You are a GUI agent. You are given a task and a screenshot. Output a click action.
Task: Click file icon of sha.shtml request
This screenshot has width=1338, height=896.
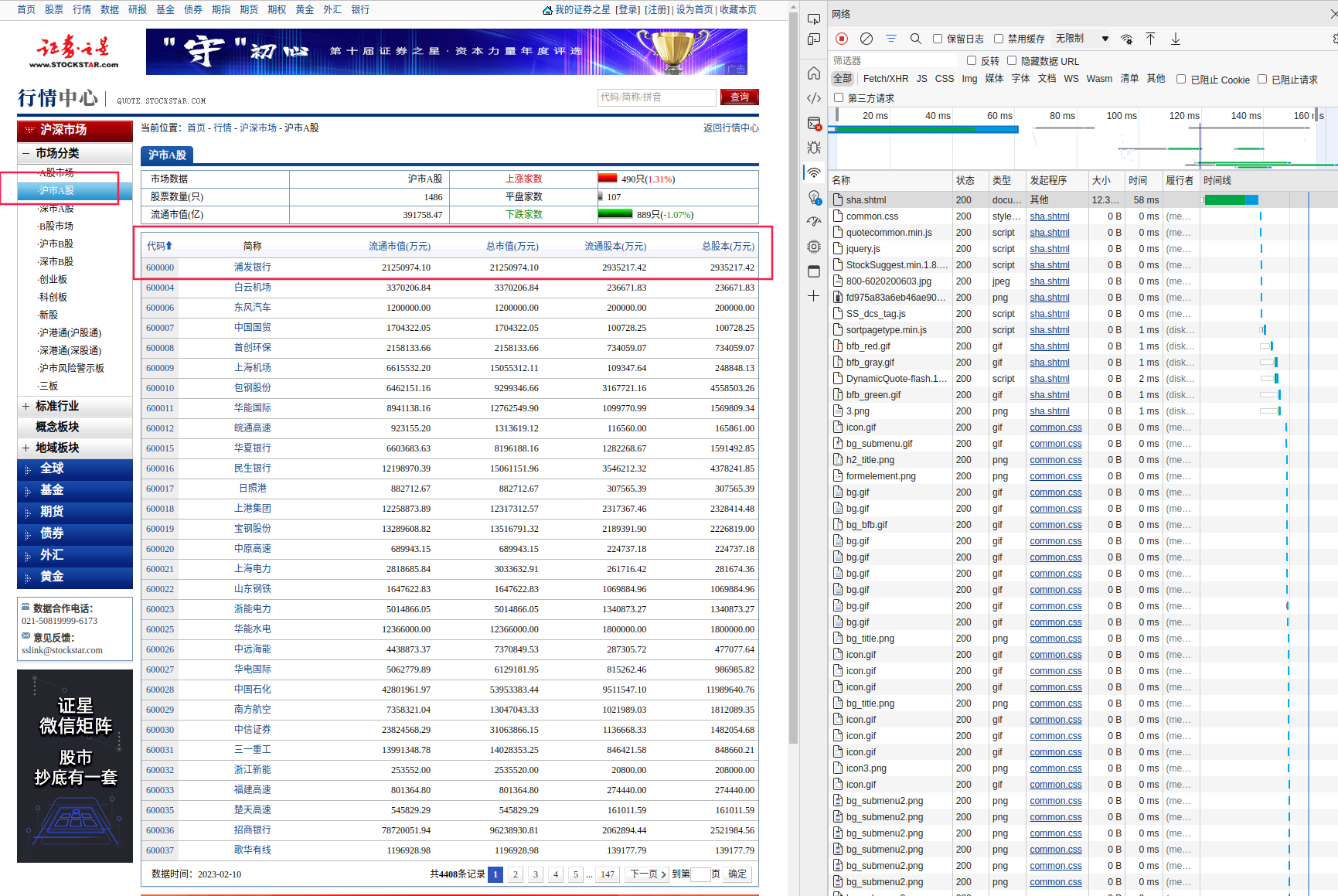[x=837, y=200]
